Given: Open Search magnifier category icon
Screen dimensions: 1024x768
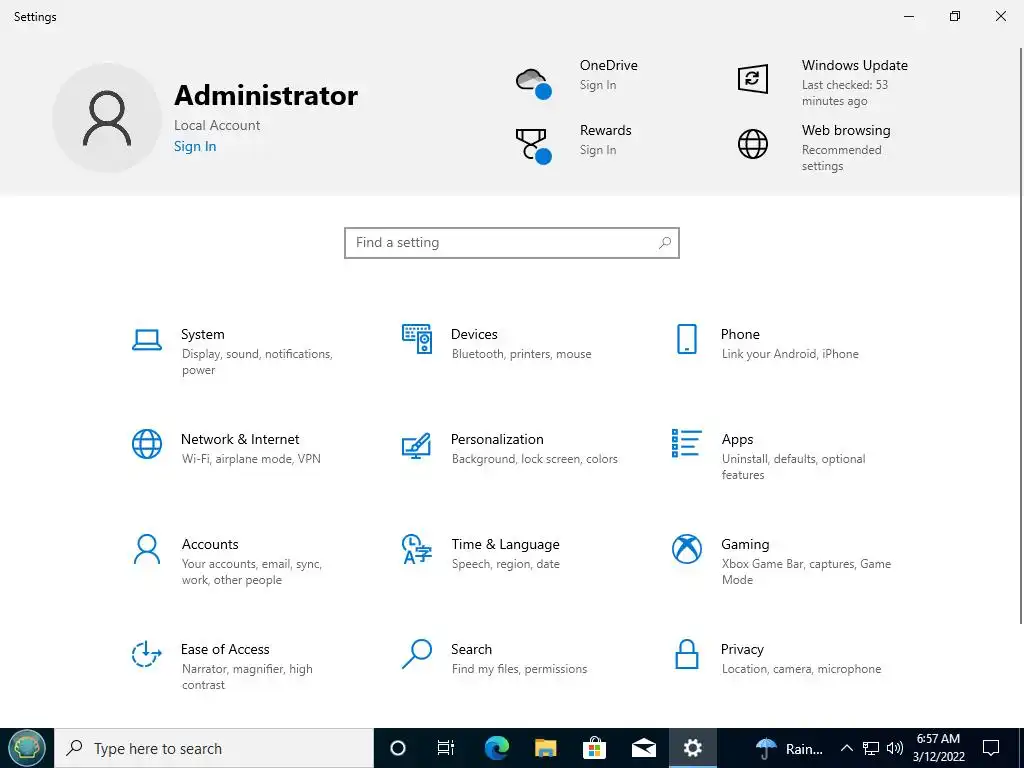Looking at the screenshot, I should (417, 654).
